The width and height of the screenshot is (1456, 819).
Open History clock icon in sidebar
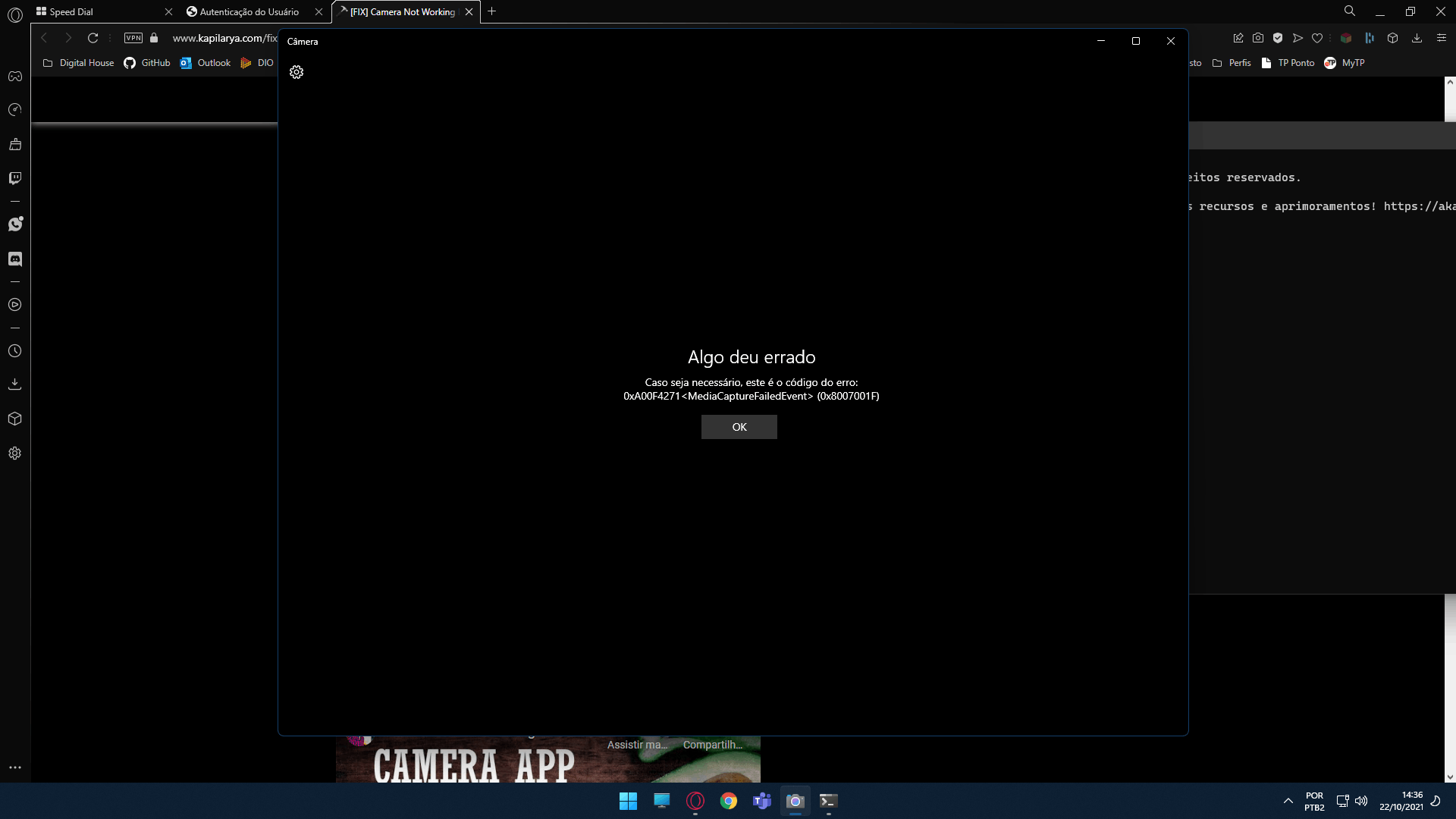(15, 351)
